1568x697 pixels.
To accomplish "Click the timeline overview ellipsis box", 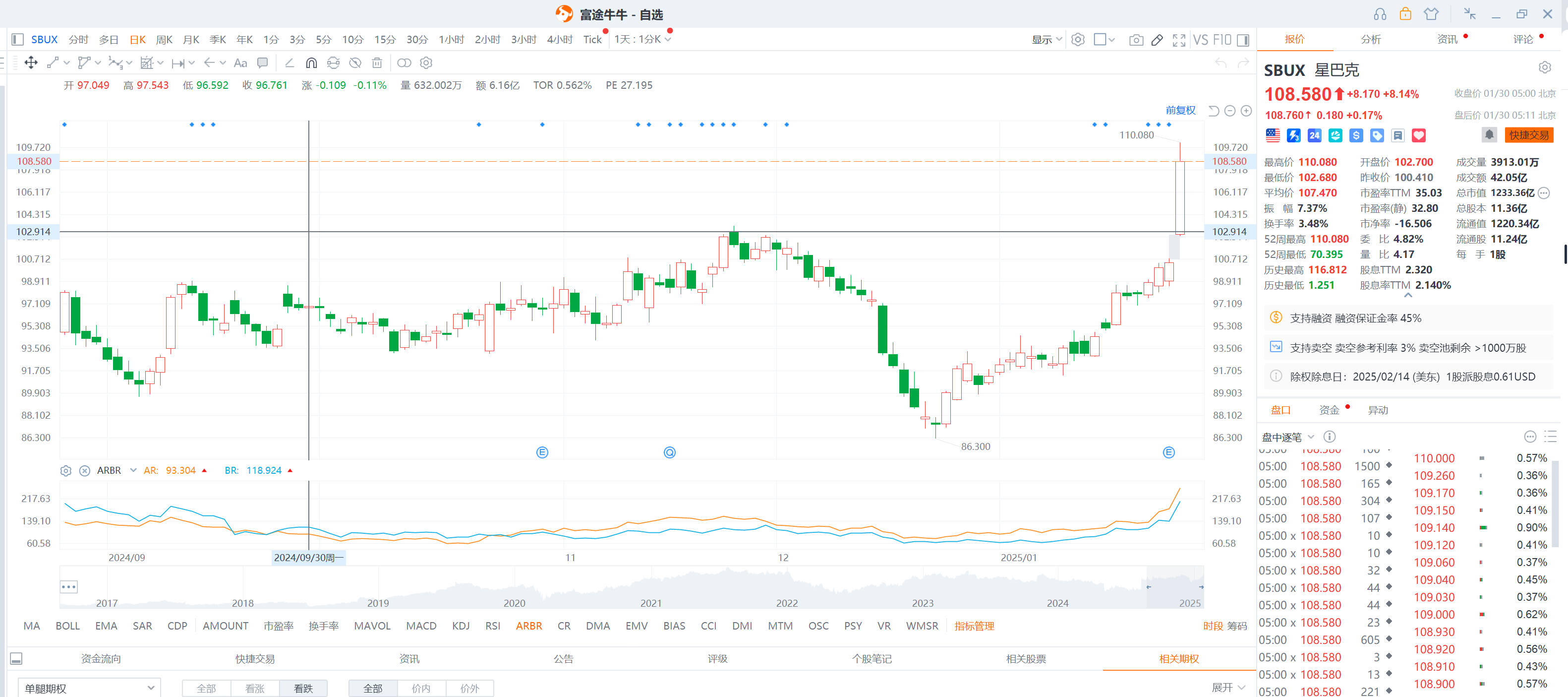I will (x=69, y=587).
